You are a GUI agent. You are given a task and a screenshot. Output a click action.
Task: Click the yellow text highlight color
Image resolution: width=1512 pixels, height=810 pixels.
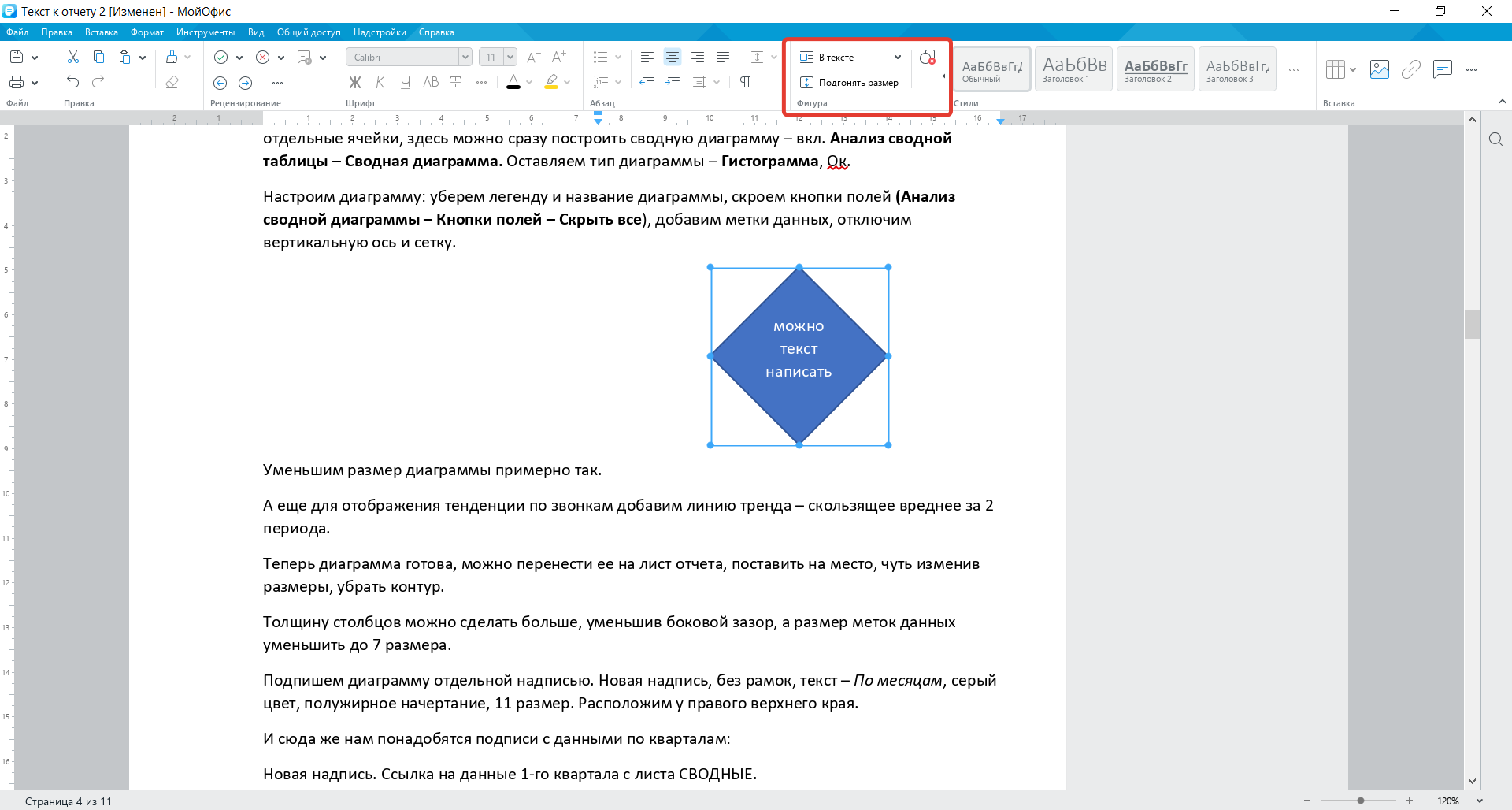click(x=551, y=82)
